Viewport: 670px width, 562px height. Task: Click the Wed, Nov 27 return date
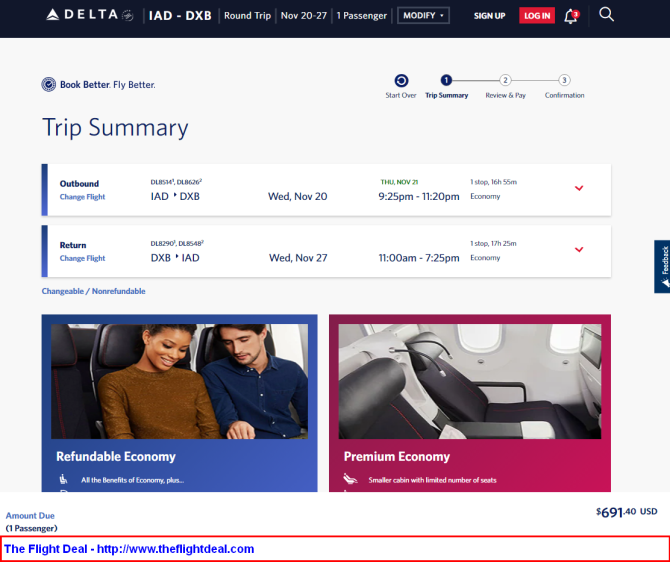click(x=298, y=258)
